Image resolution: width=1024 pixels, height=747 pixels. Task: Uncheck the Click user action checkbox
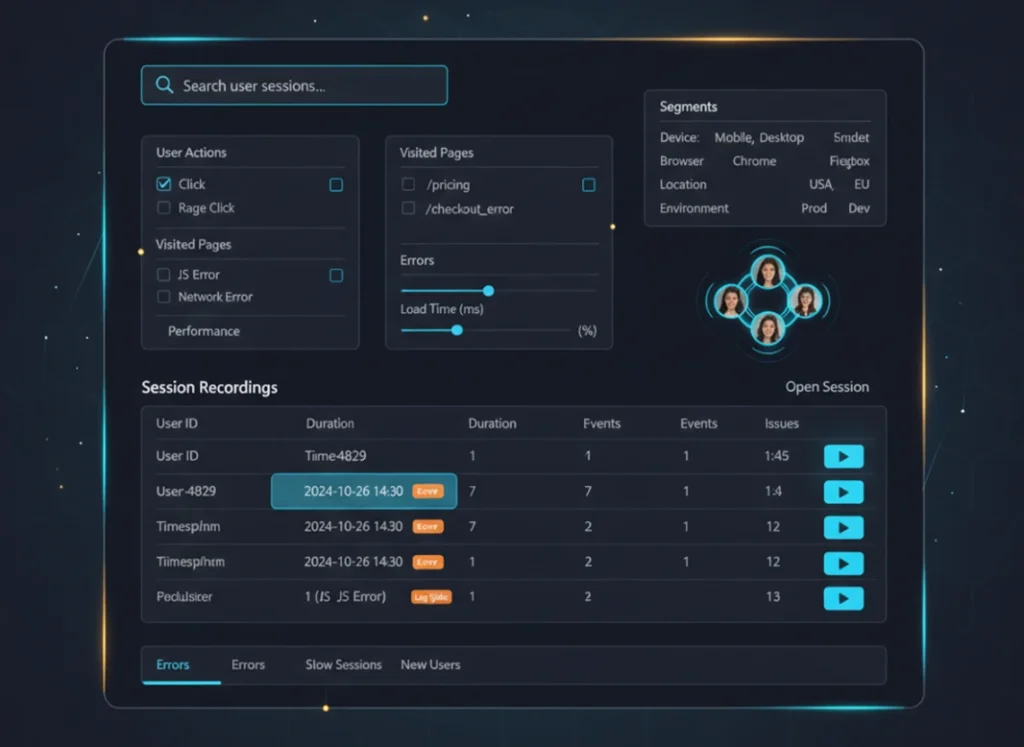point(164,184)
